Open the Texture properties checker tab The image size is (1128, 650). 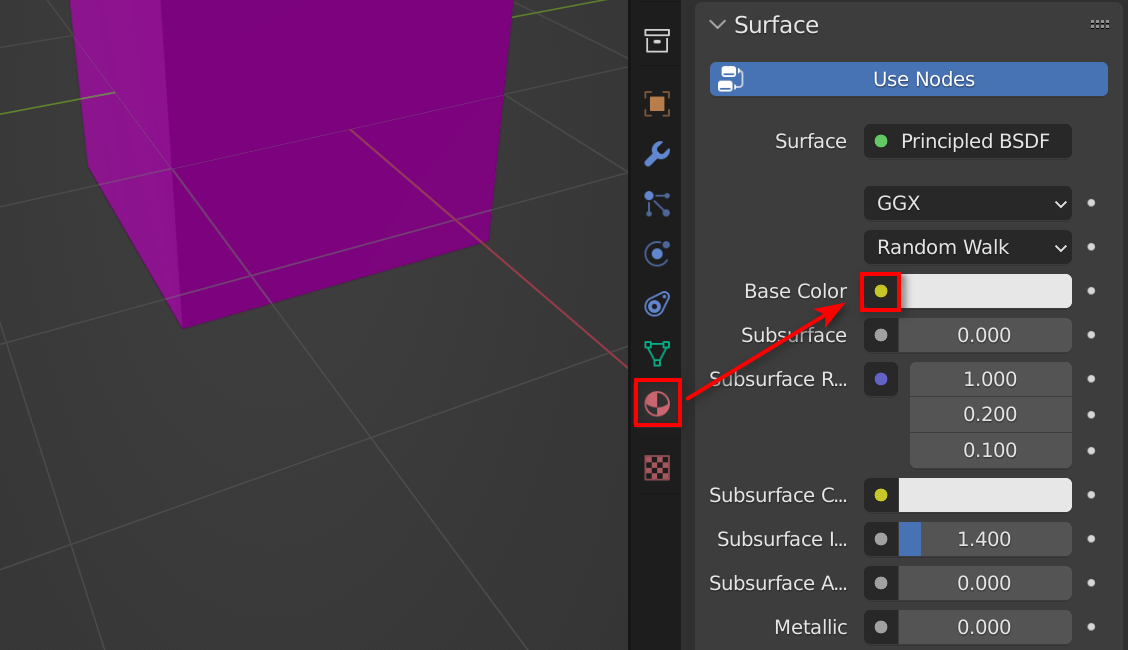click(657, 467)
